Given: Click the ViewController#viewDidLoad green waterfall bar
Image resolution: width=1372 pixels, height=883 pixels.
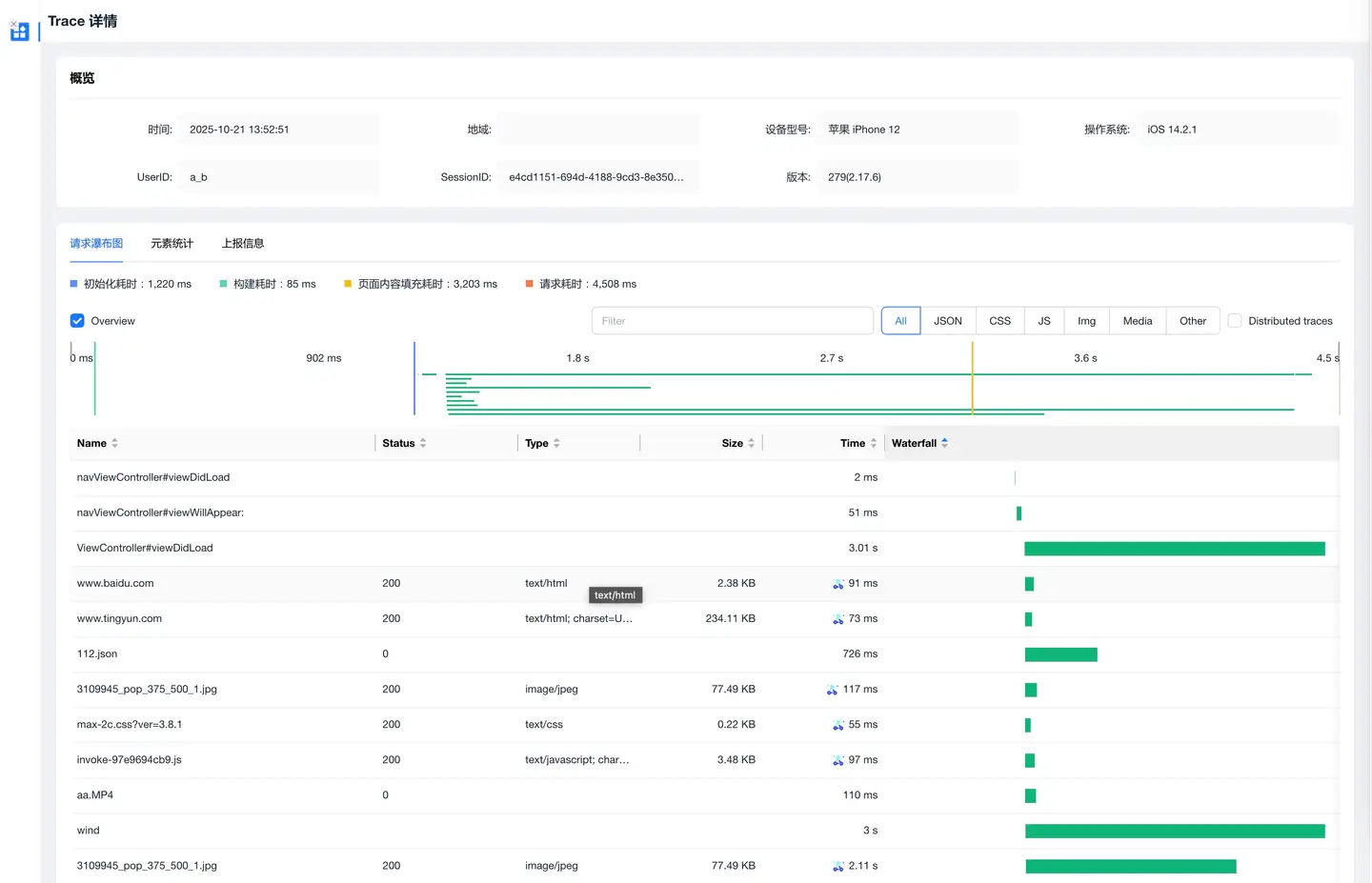Looking at the screenshot, I should [x=1174, y=549].
